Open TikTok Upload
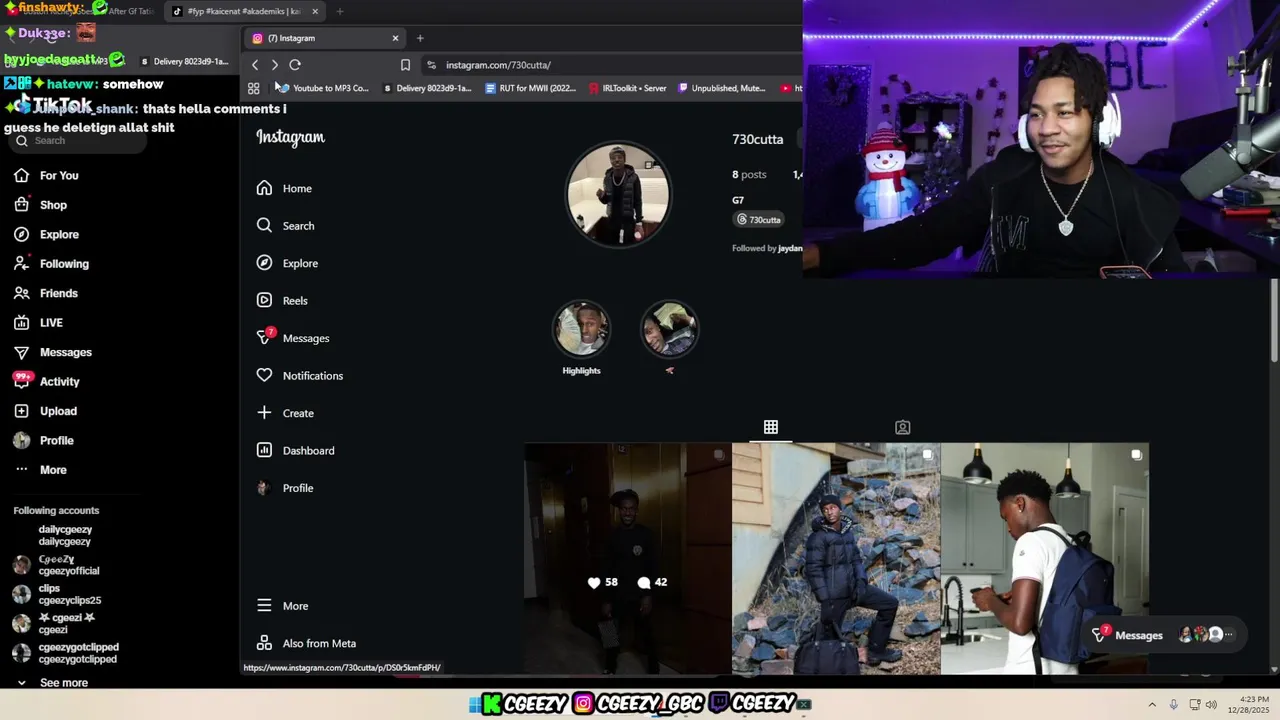Viewport: 1280px width, 720px height. click(x=45, y=411)
